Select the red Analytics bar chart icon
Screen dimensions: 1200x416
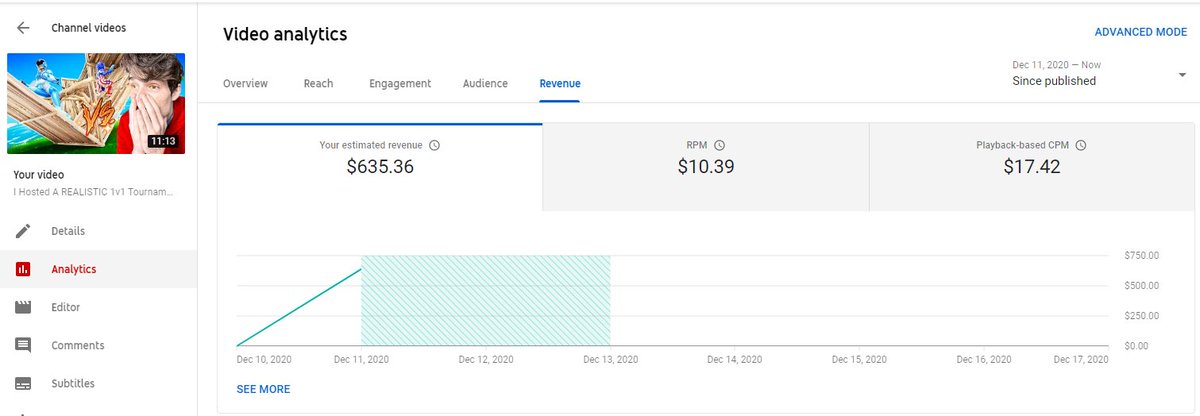(23, 269)
